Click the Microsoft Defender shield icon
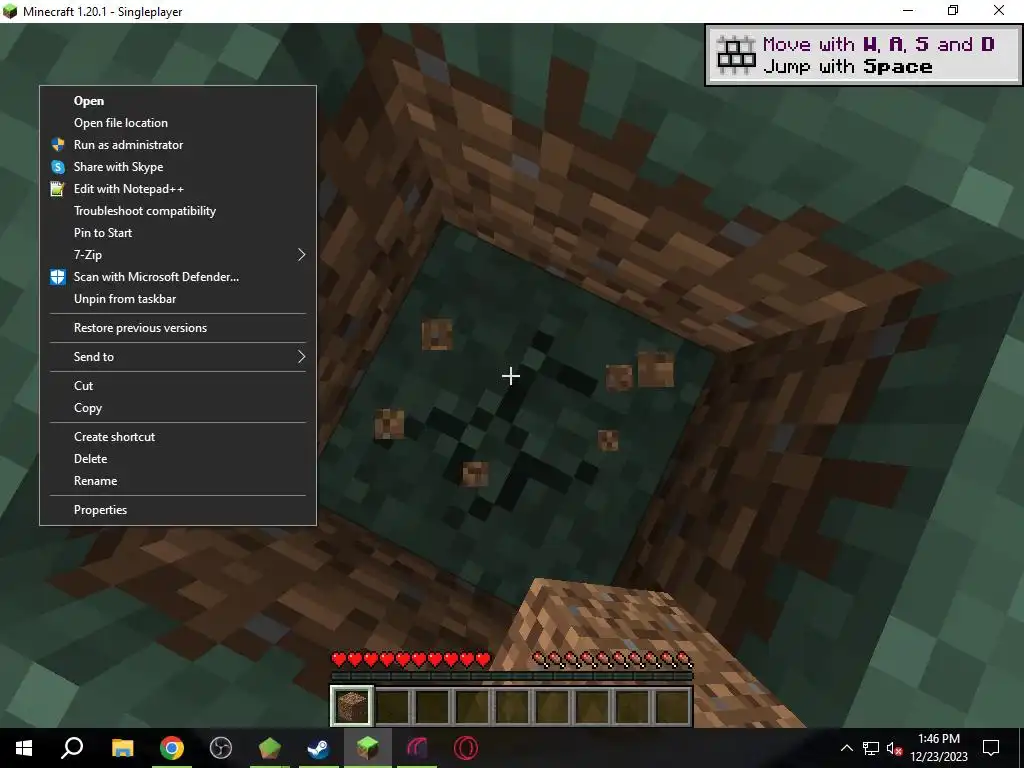The image size is (1024, 768). 57,277
